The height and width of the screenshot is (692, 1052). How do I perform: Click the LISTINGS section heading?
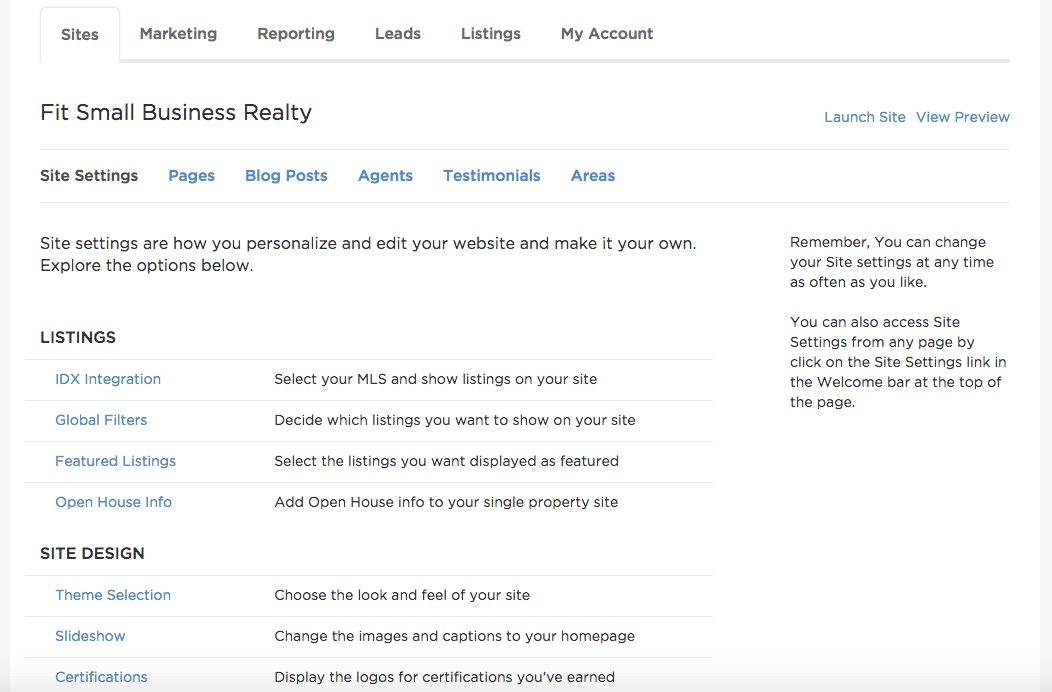tap(78, 337)
